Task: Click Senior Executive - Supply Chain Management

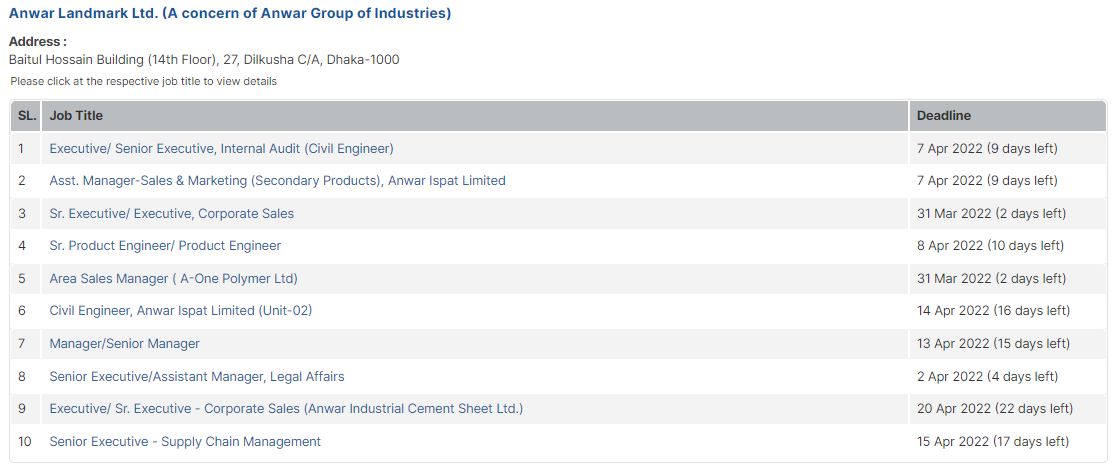Action: pyautogui.click(x=185, y=442)
